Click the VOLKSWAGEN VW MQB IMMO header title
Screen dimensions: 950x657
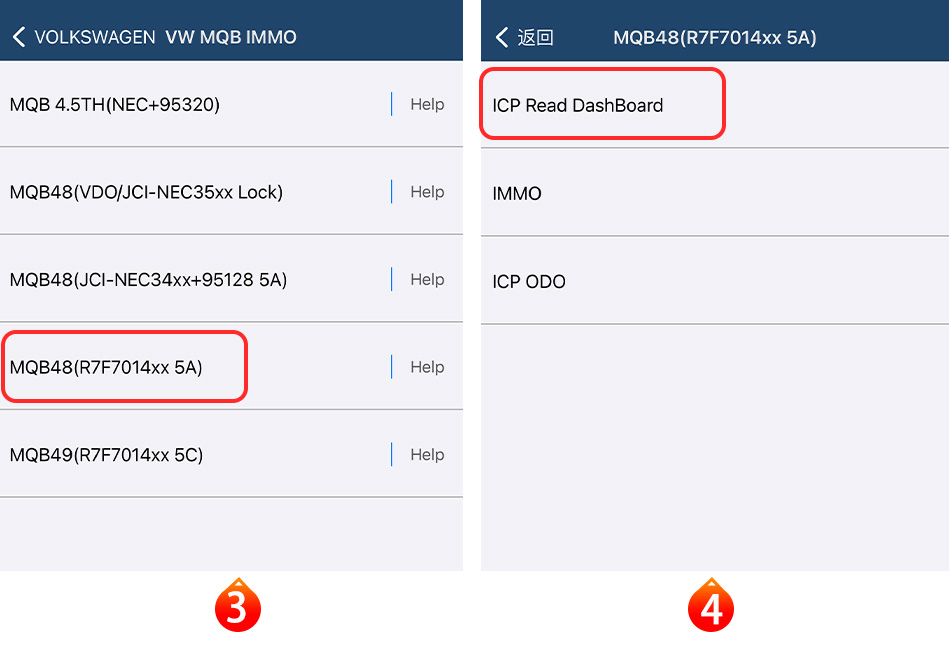point(166,38)
